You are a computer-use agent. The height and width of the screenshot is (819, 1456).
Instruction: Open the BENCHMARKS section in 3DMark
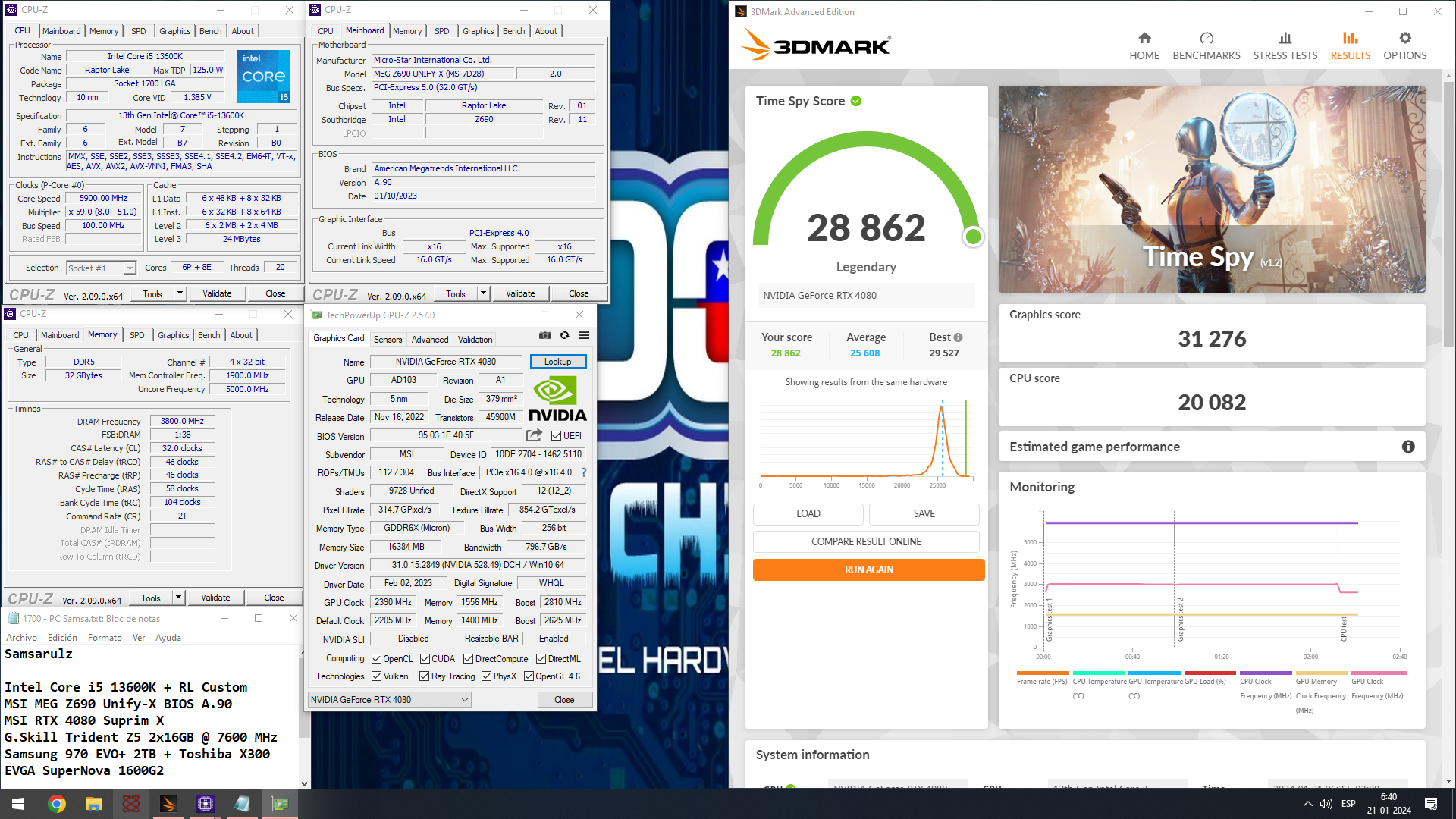point(1206,46)
